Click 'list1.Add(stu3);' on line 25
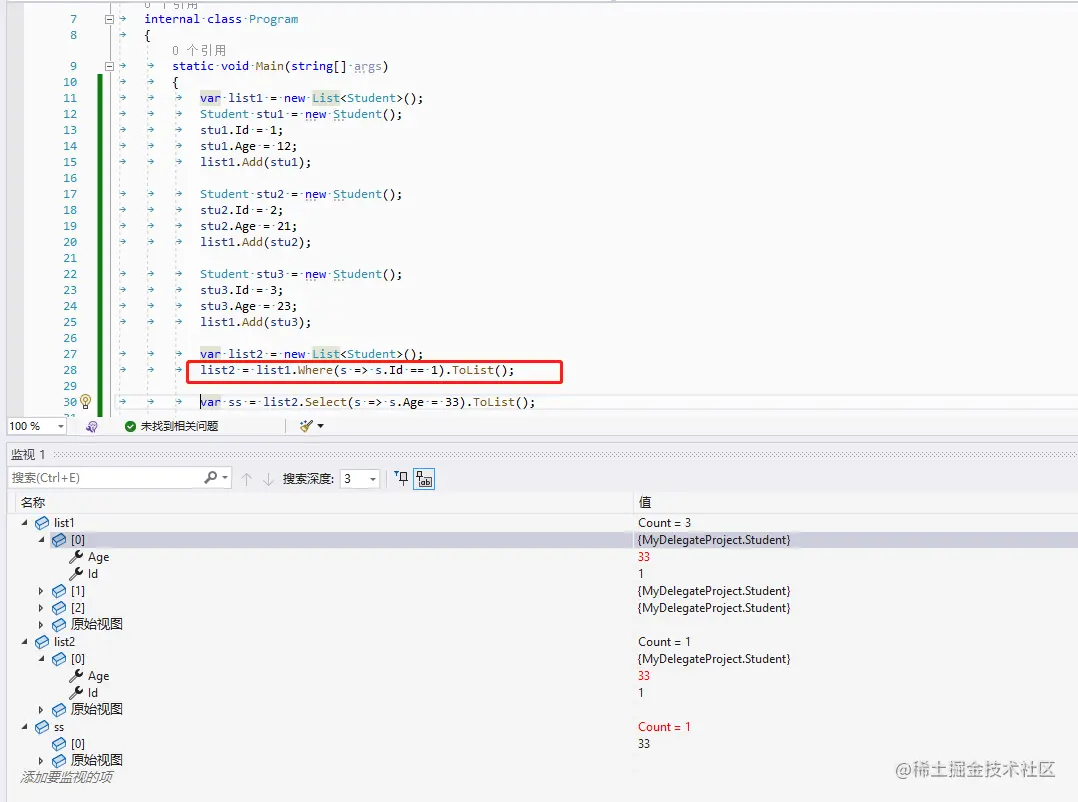This screenshot has width=1078, height=802. 255,322
